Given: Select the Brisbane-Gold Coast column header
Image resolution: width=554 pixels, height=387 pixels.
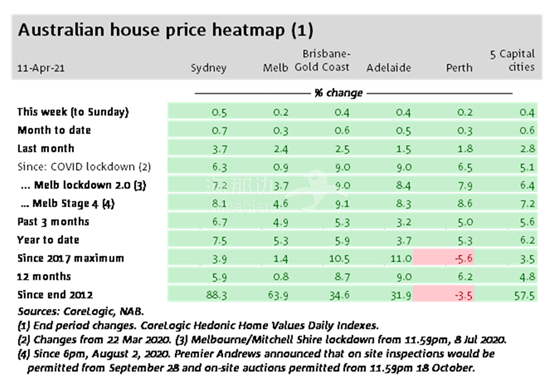Looking at the screenshot, I should (x=322, y=60).
